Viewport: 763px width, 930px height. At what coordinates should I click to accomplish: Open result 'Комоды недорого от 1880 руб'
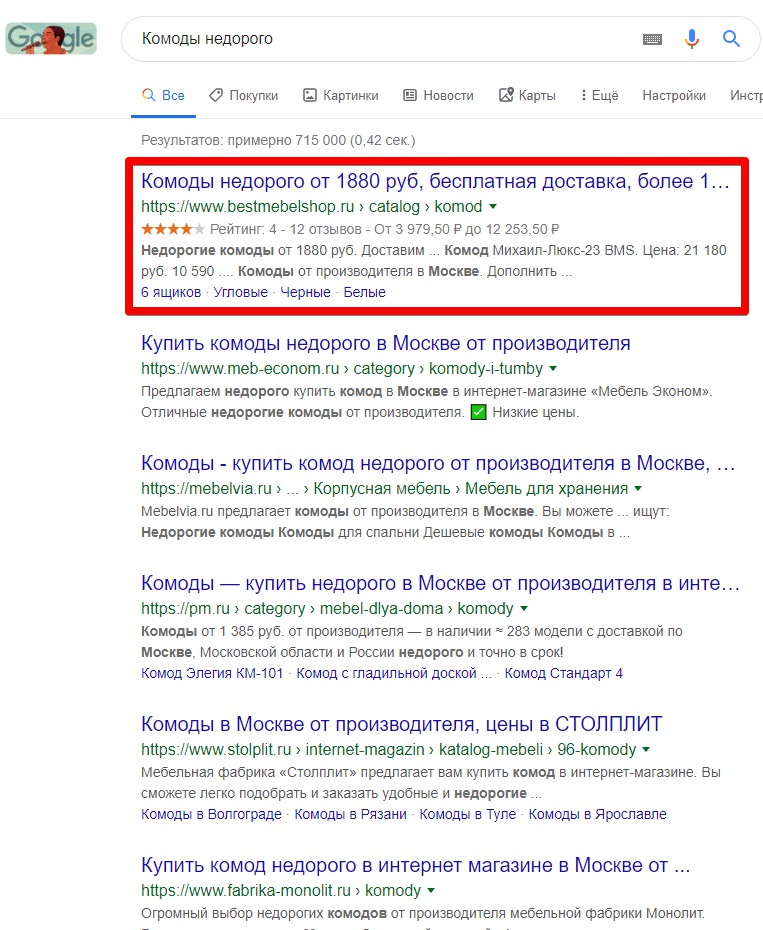click(435, 181)
